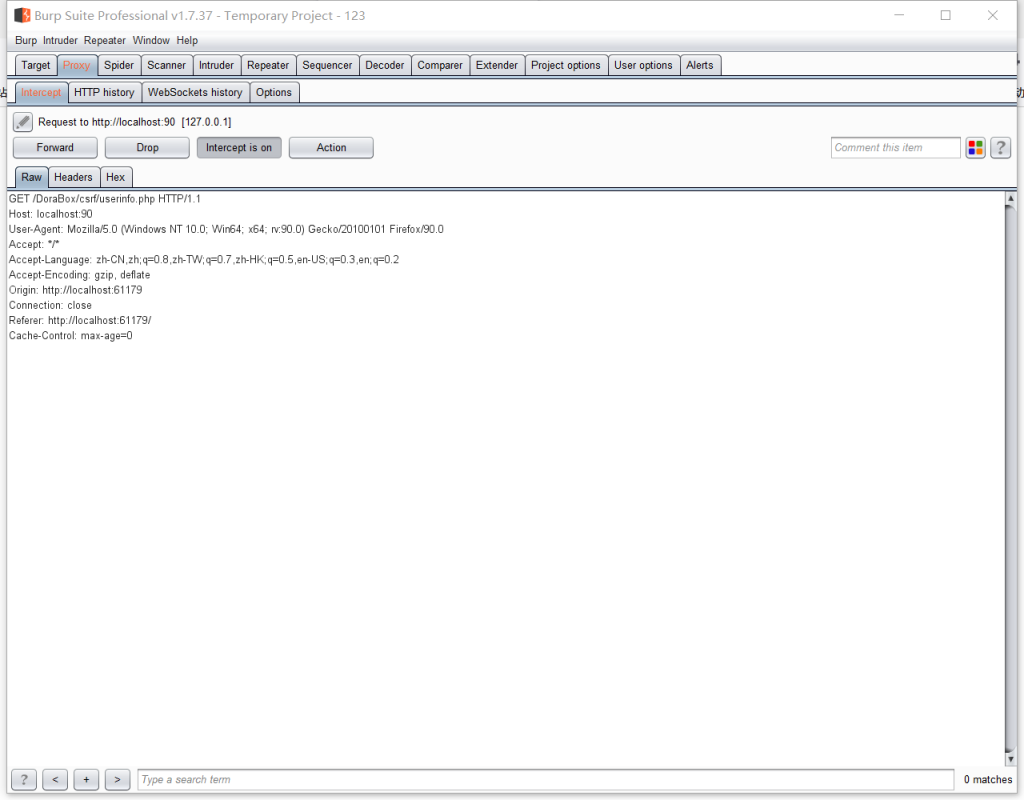The width and height of the screenshot is (1024, 800).
Task: Click the Host: localhost:90 header line
Action: [x=51, y=214]
